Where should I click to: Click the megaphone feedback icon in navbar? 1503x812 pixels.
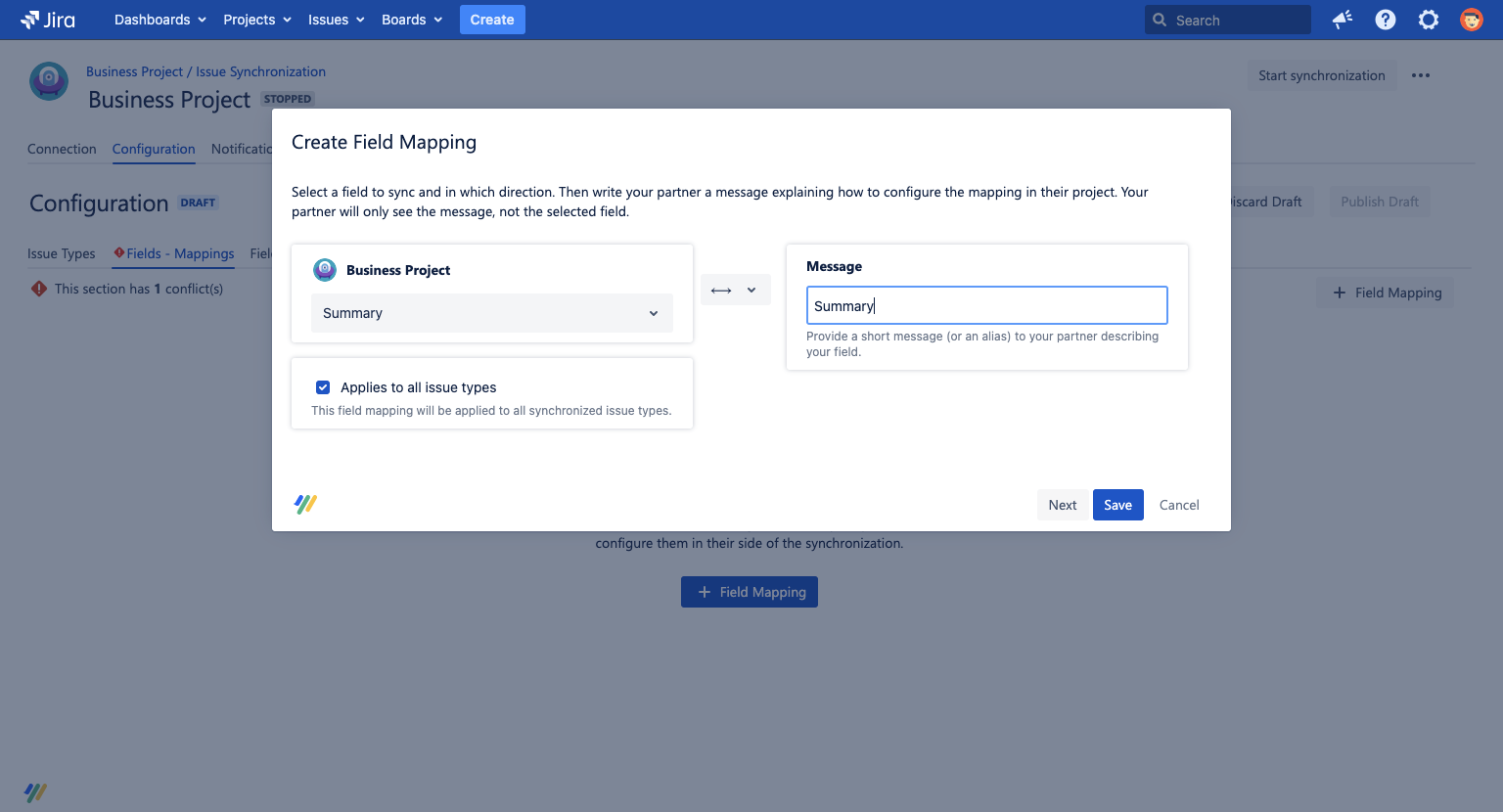click(x=1342, y=20)
